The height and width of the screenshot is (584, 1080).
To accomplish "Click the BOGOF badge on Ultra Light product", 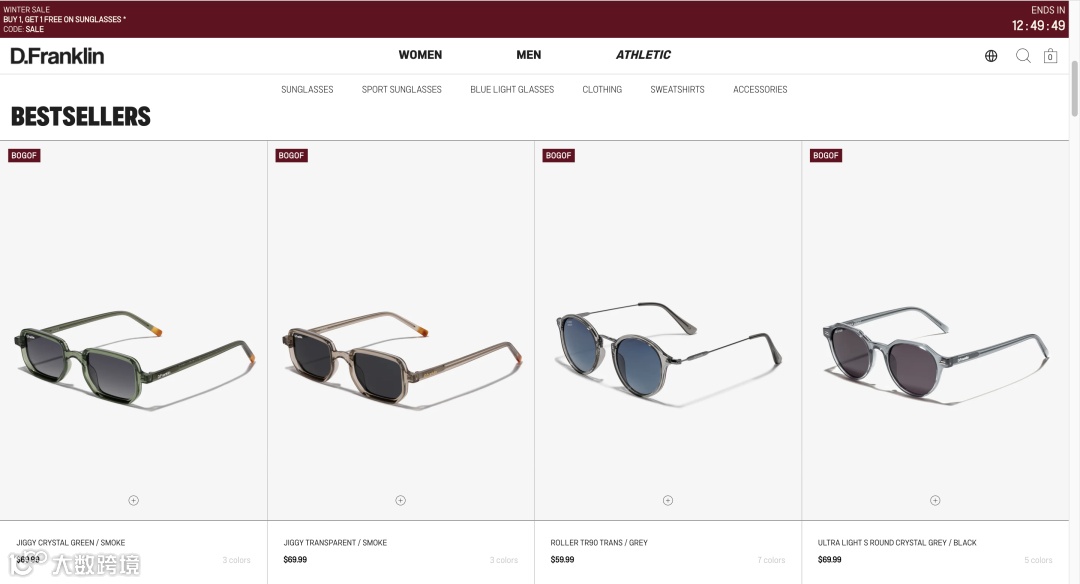I will tap(826, 156).
